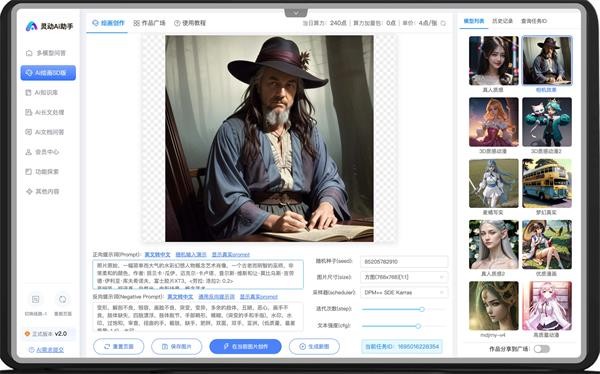Image resolution: width=600 pixels, height=374 pixels.
Task: Select the double-decker bus model thumbnail
Action: coord(547,183)
